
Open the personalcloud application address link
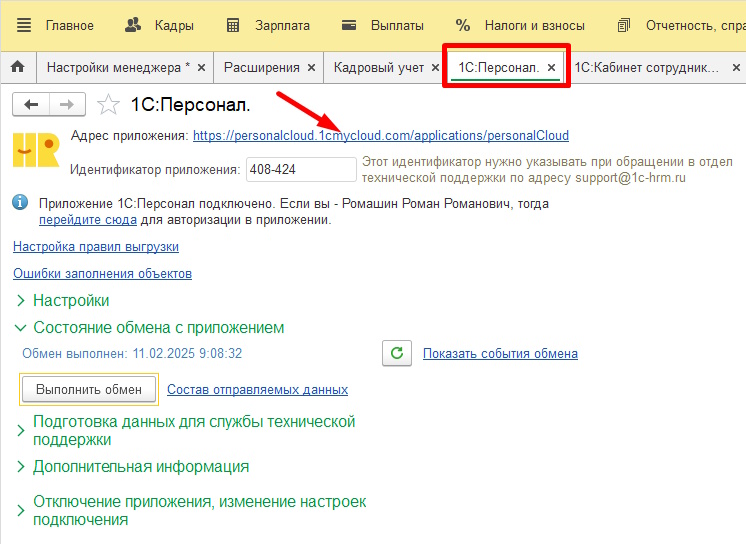point(381,136)
